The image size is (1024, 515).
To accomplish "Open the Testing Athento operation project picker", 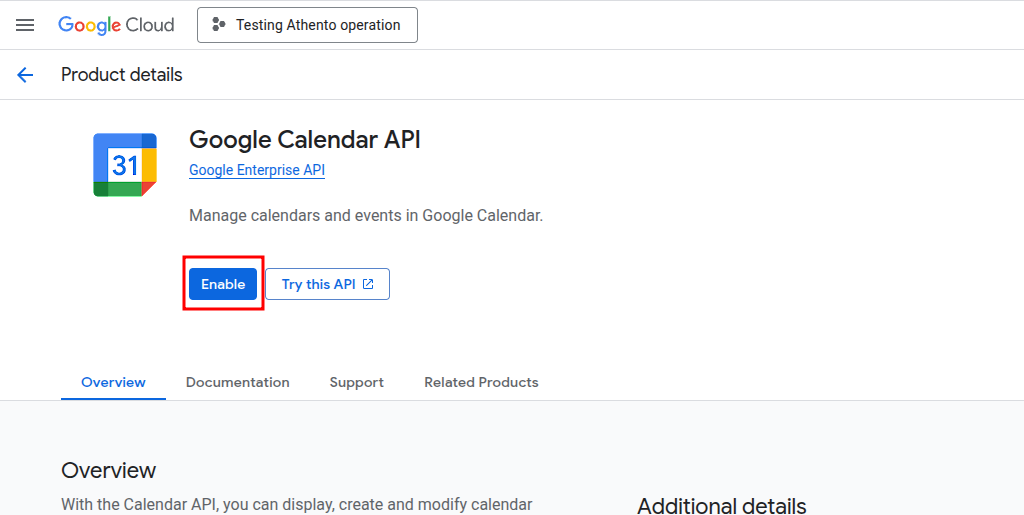I will (307, 25).
